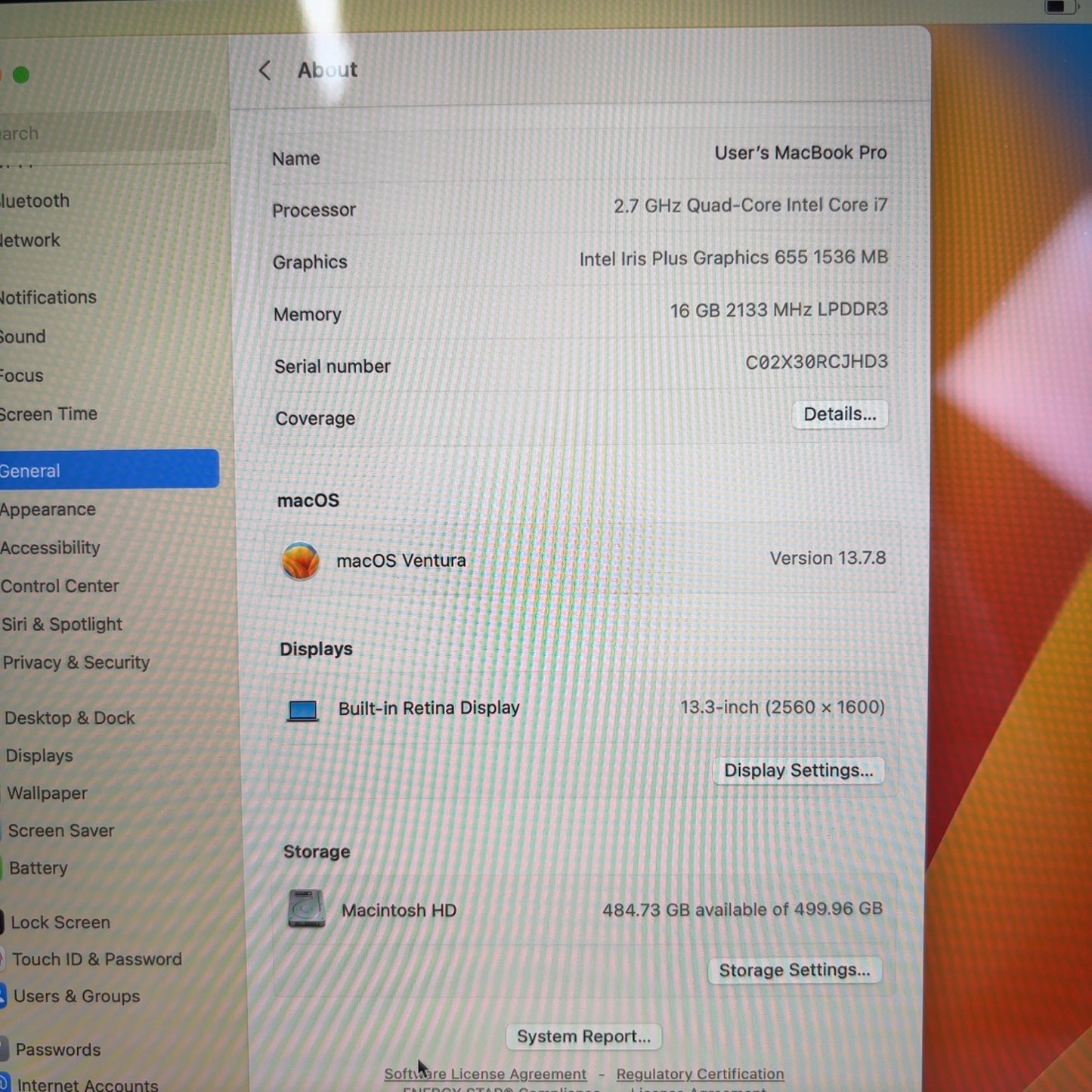Screen dimensions: 1092x1092
Task: Click the graphics value "Intel Iris Plus Graphics 655 1536 MB"
Action: (734, 258)
